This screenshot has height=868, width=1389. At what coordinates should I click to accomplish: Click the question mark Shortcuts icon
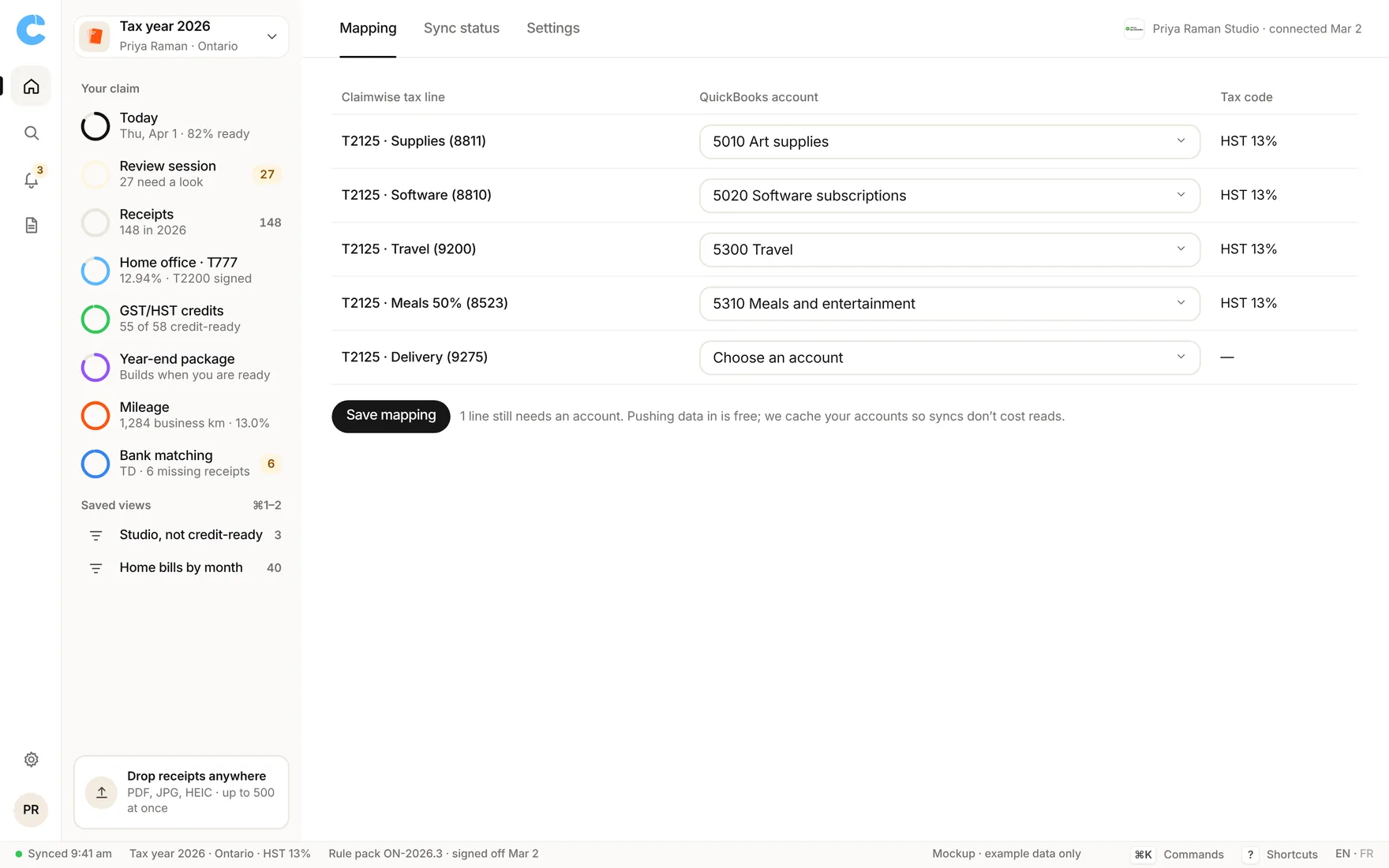(x=1250, y=854)
